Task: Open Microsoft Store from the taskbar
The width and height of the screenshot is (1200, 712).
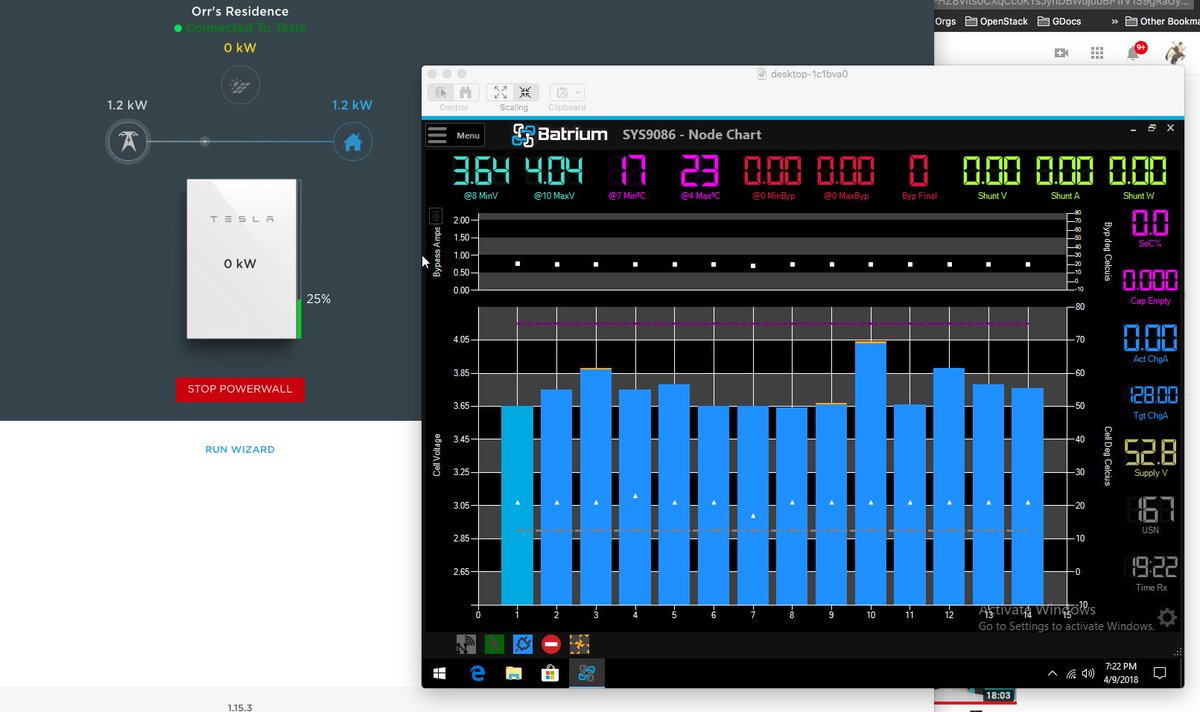Action: click(549, 674)
